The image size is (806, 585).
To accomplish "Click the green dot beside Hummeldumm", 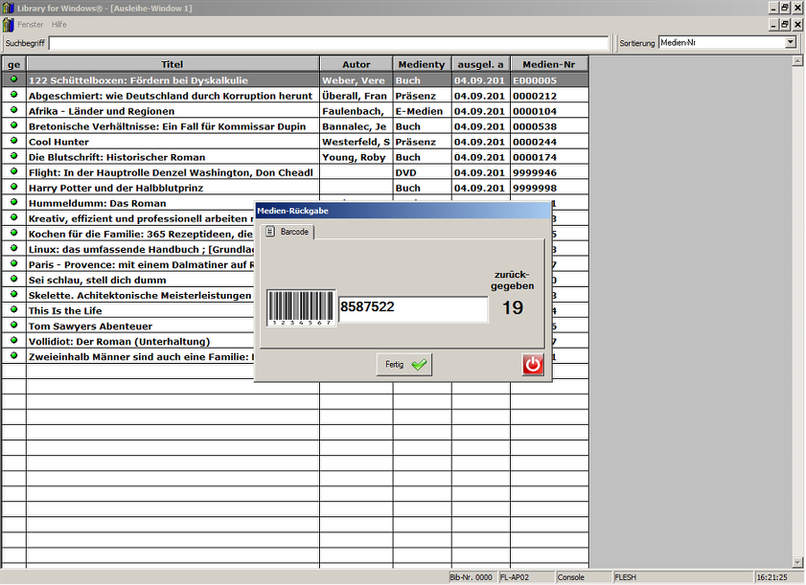I will pyautogui.click(x=14, y=202).
